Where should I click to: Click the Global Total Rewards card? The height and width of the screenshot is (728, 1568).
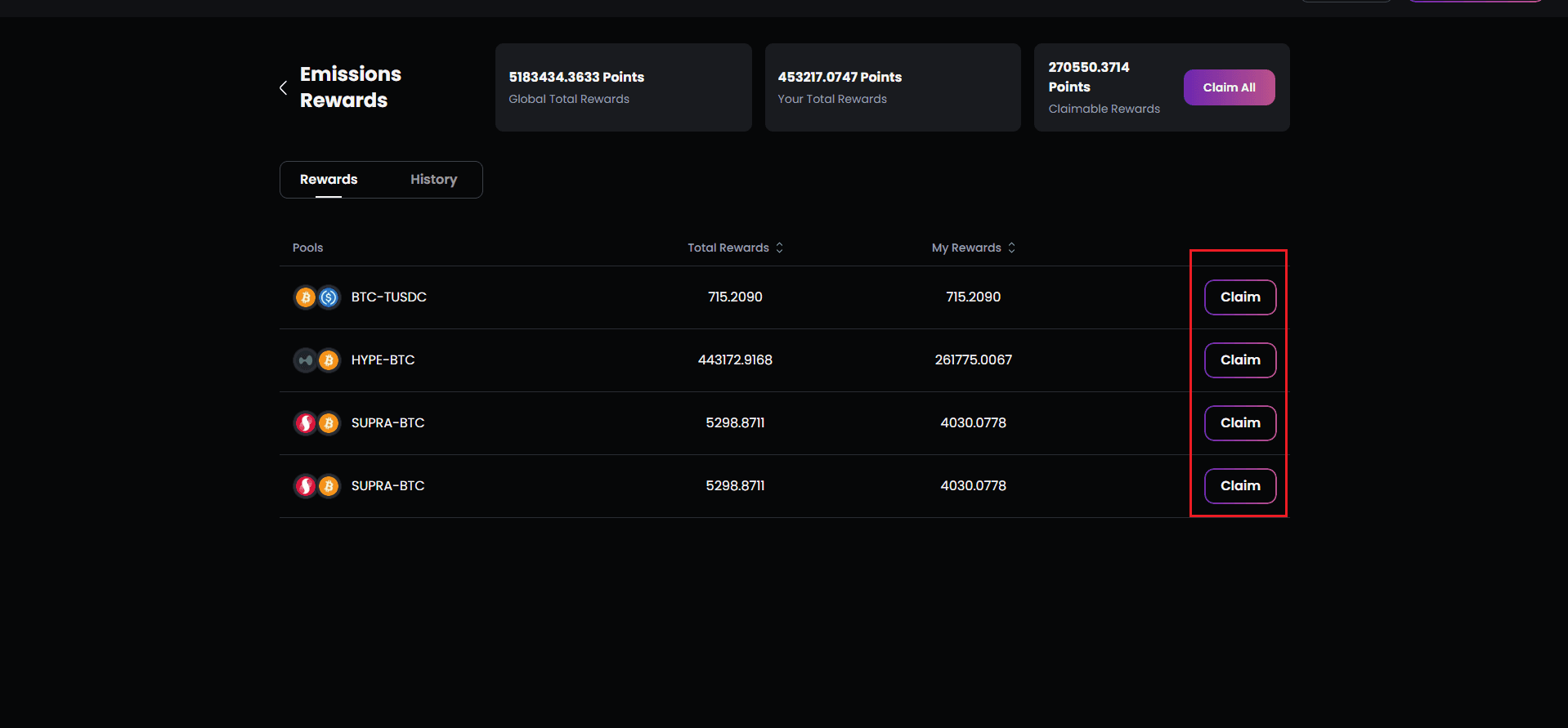pos(623,87)
